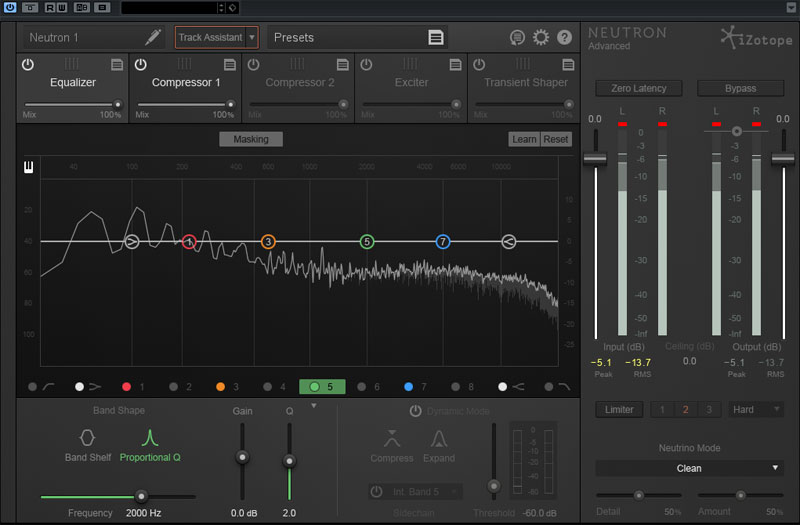This screenshot has width=800, height=525.
Task: Click the A/B compare settings icon
Action: (x=82, y=7)
